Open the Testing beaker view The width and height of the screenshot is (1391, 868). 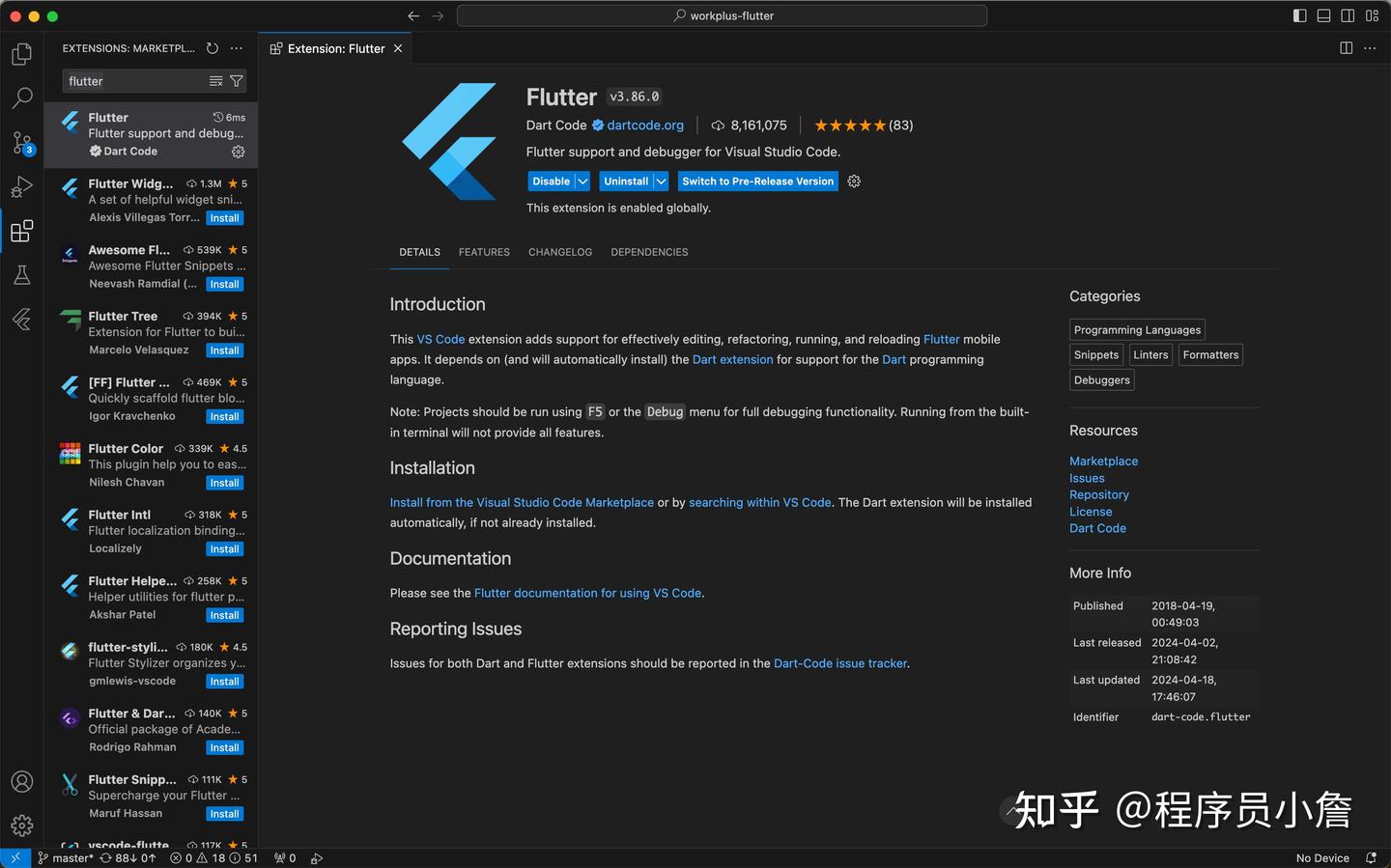21,275
